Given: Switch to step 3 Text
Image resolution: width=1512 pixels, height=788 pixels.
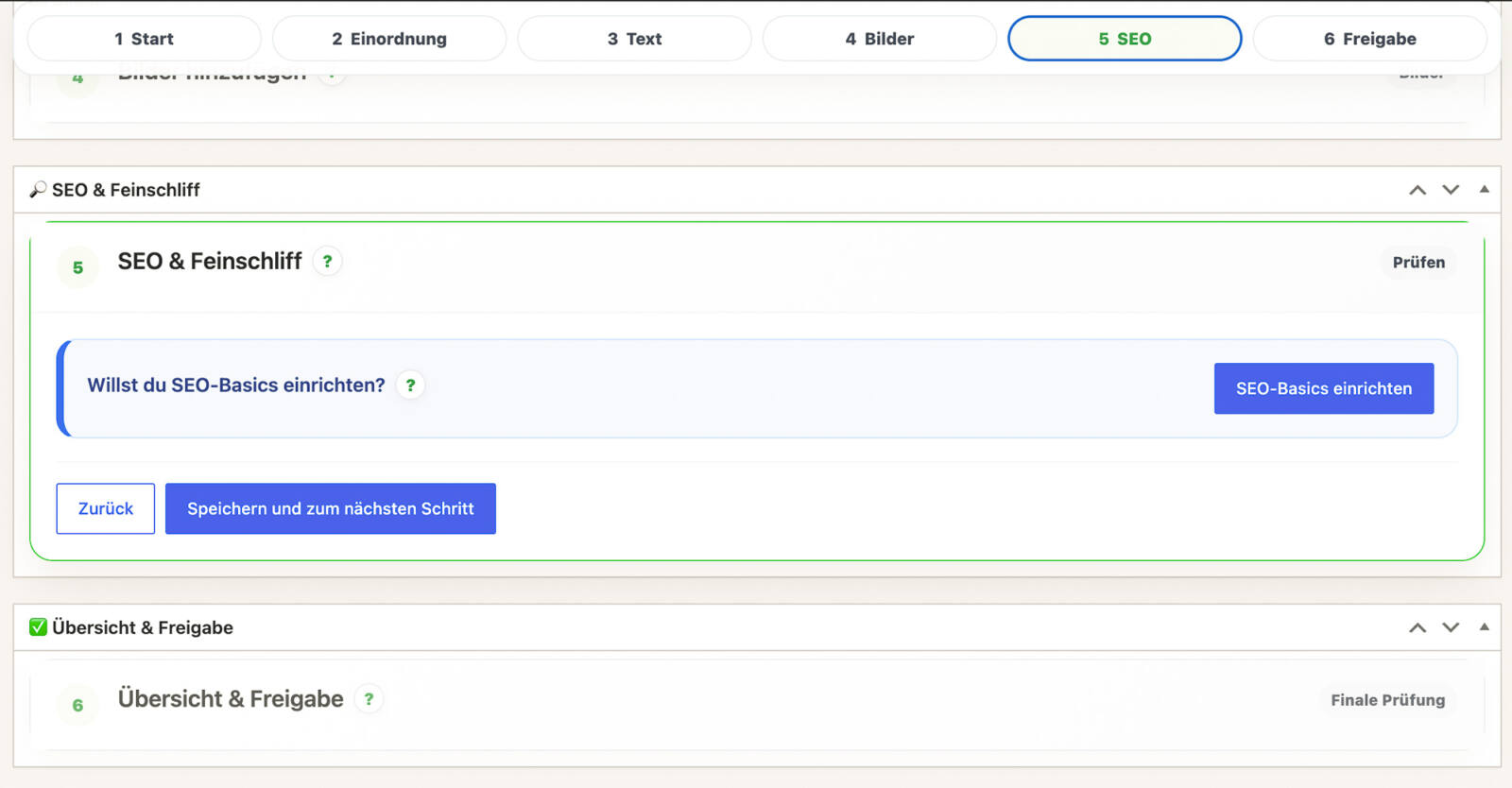Looking at the screenshot, I should click(634, 39).
